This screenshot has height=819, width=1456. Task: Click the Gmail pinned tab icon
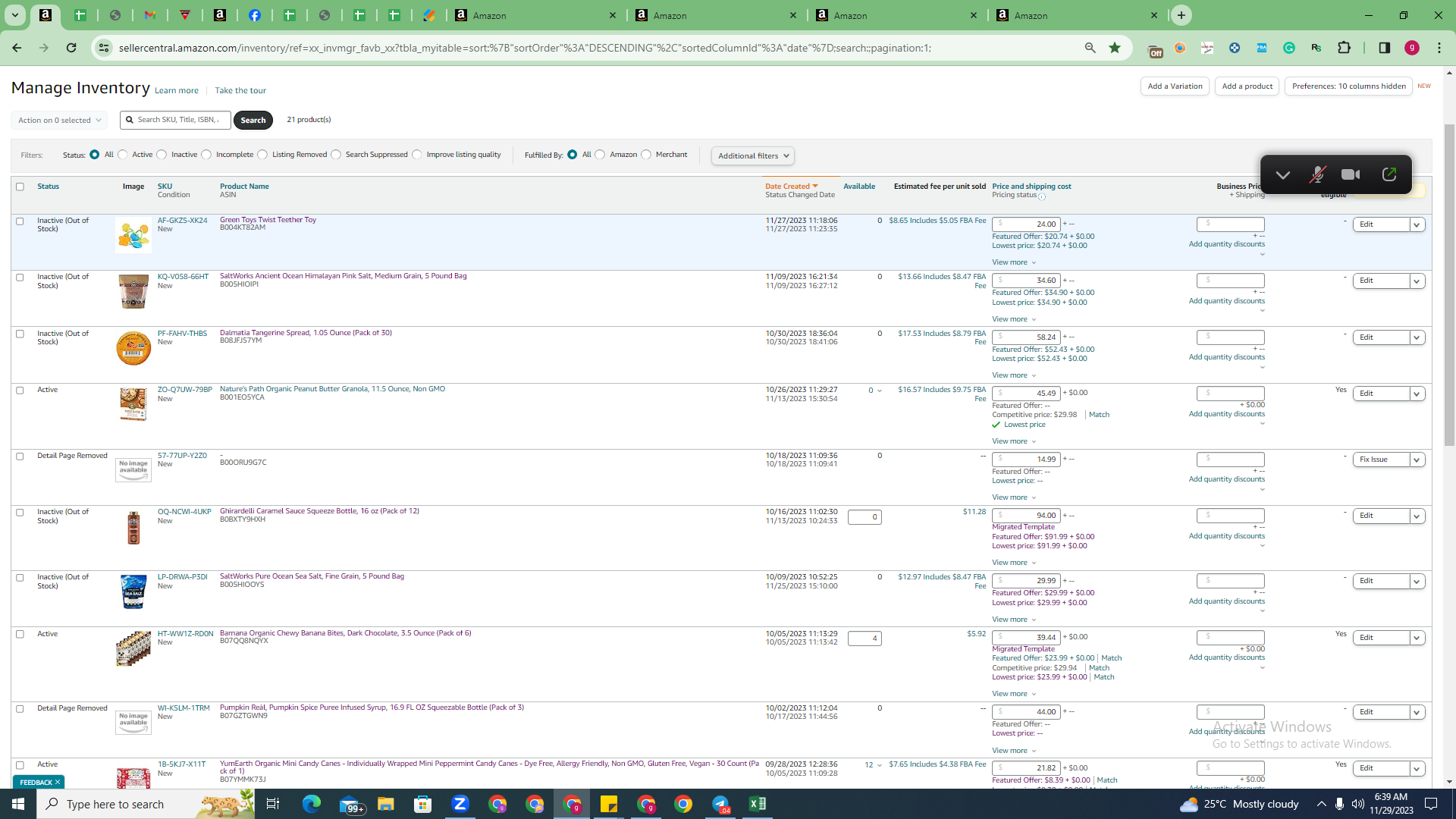(x=150, y=15)
